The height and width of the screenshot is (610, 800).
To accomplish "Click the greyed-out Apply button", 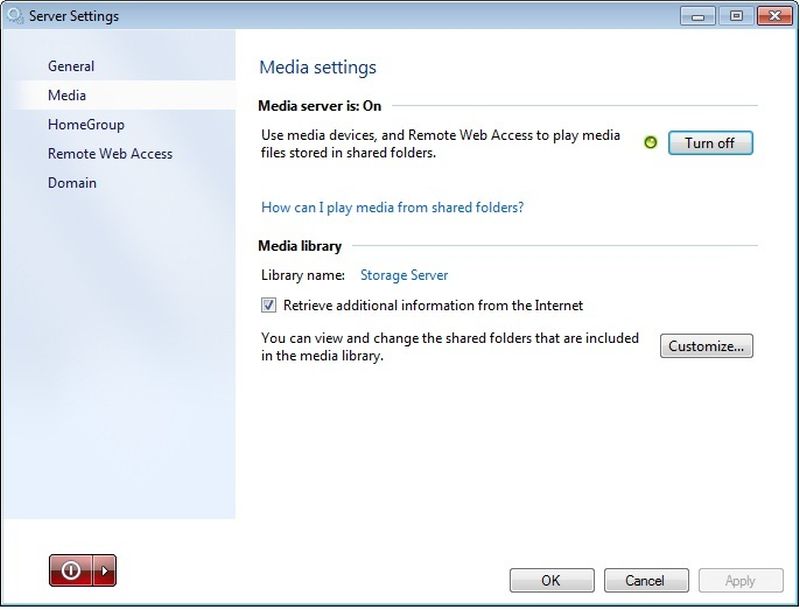I will (741, 580).
